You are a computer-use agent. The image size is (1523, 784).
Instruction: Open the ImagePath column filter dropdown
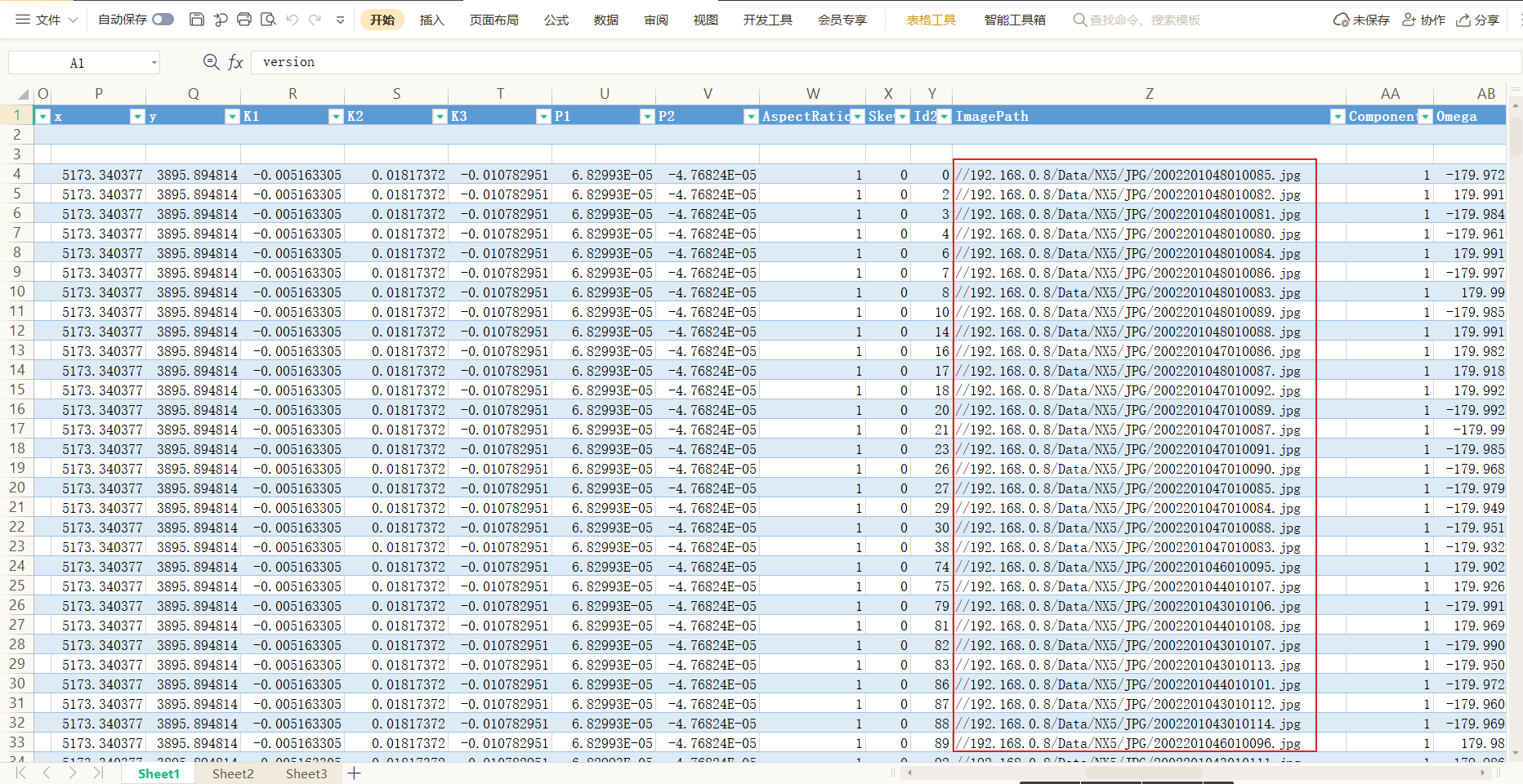pyautogui.click(x=1338, y=117)
